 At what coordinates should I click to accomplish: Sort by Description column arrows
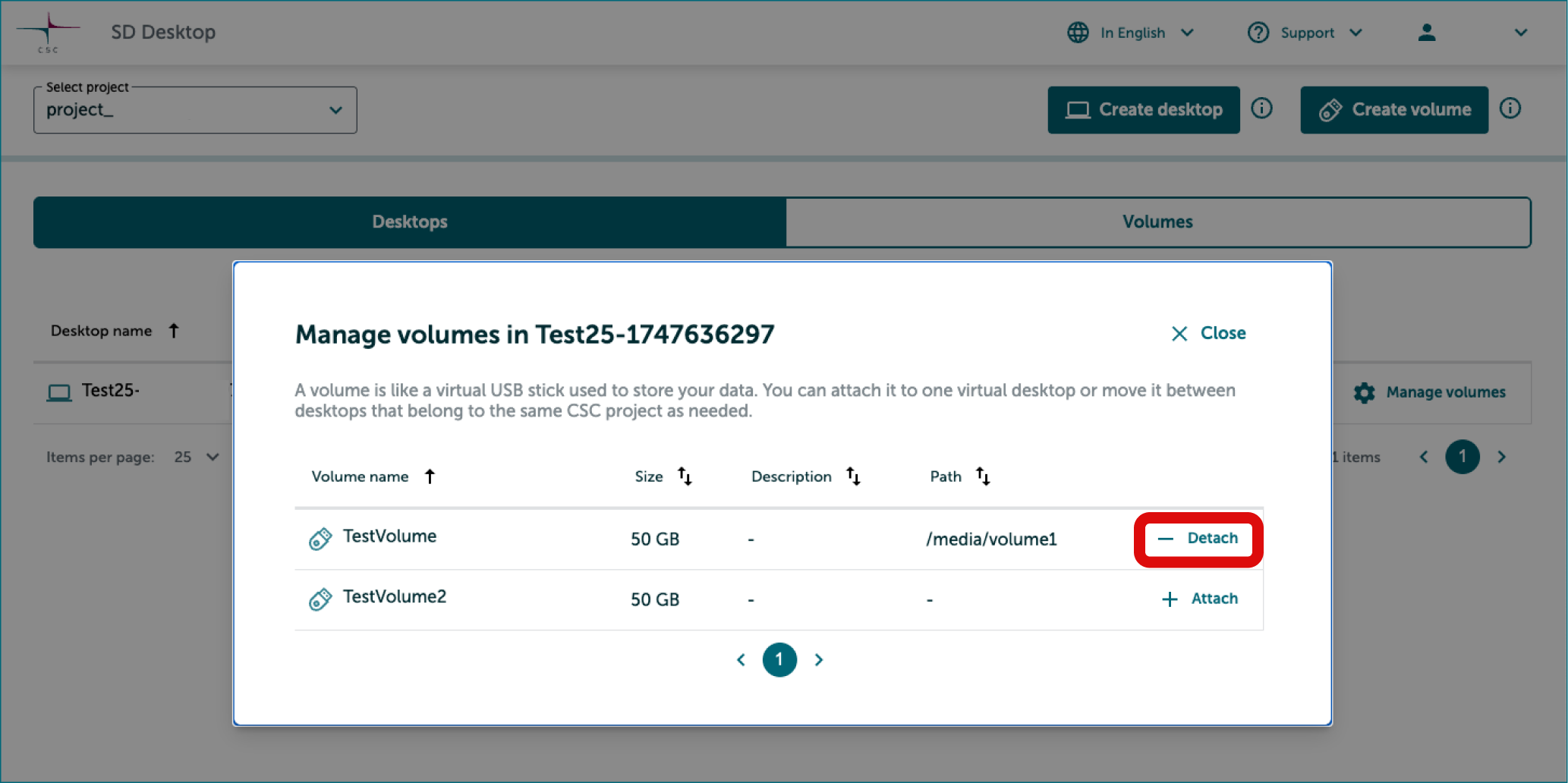[x=853, y=476]
